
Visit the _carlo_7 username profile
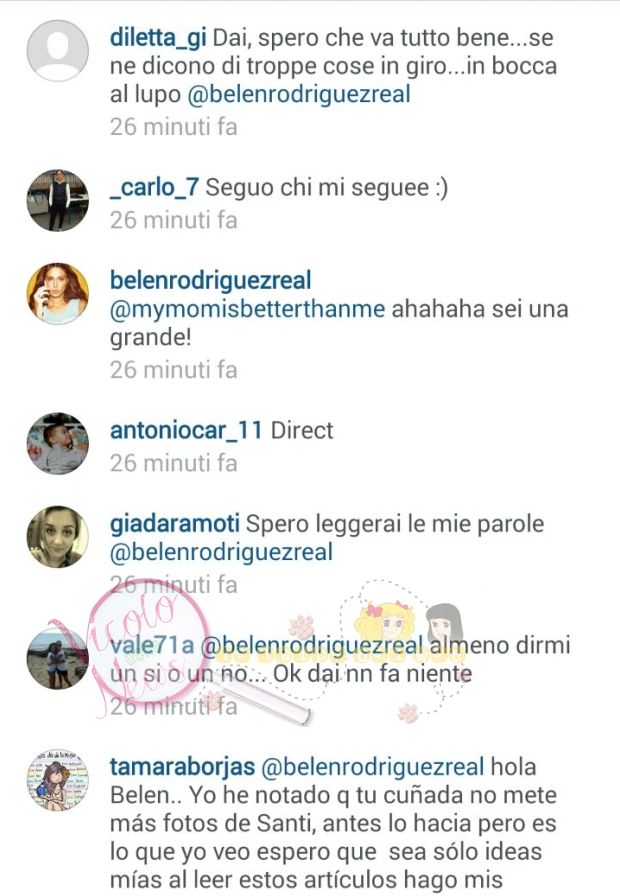pos(154,188)
